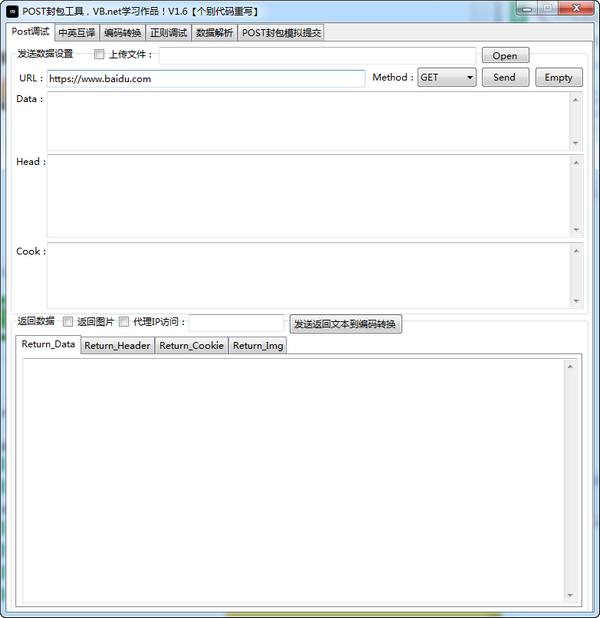The height and width of the screenshot is (618, 600).
Task: Toggle the 返回图片 checkbox
Action: pos(68,322)
